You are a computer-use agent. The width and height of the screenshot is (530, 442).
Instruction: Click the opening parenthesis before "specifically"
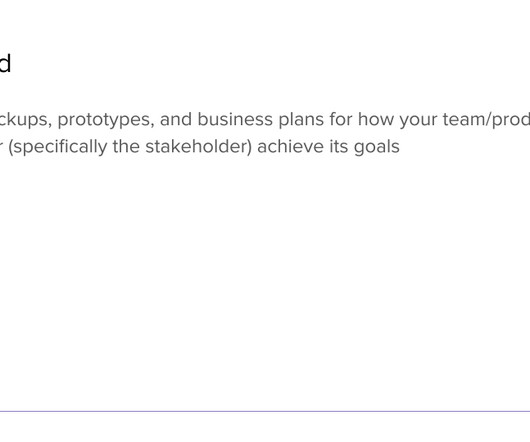[x=10, y=147]
